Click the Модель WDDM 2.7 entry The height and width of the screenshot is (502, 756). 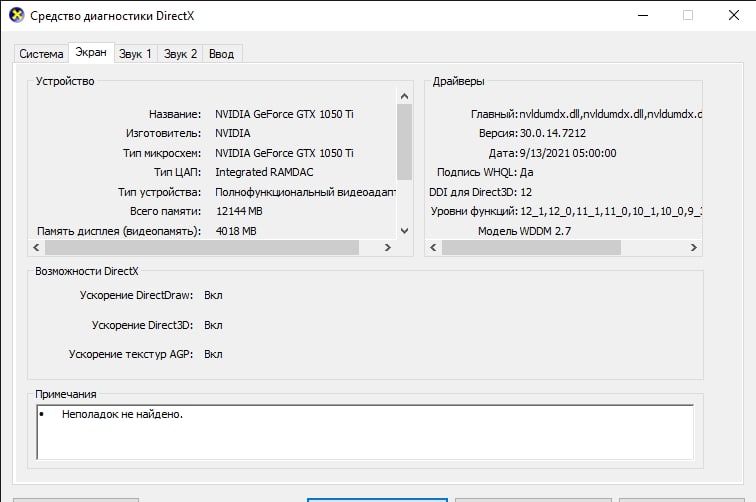coord(525,231)
